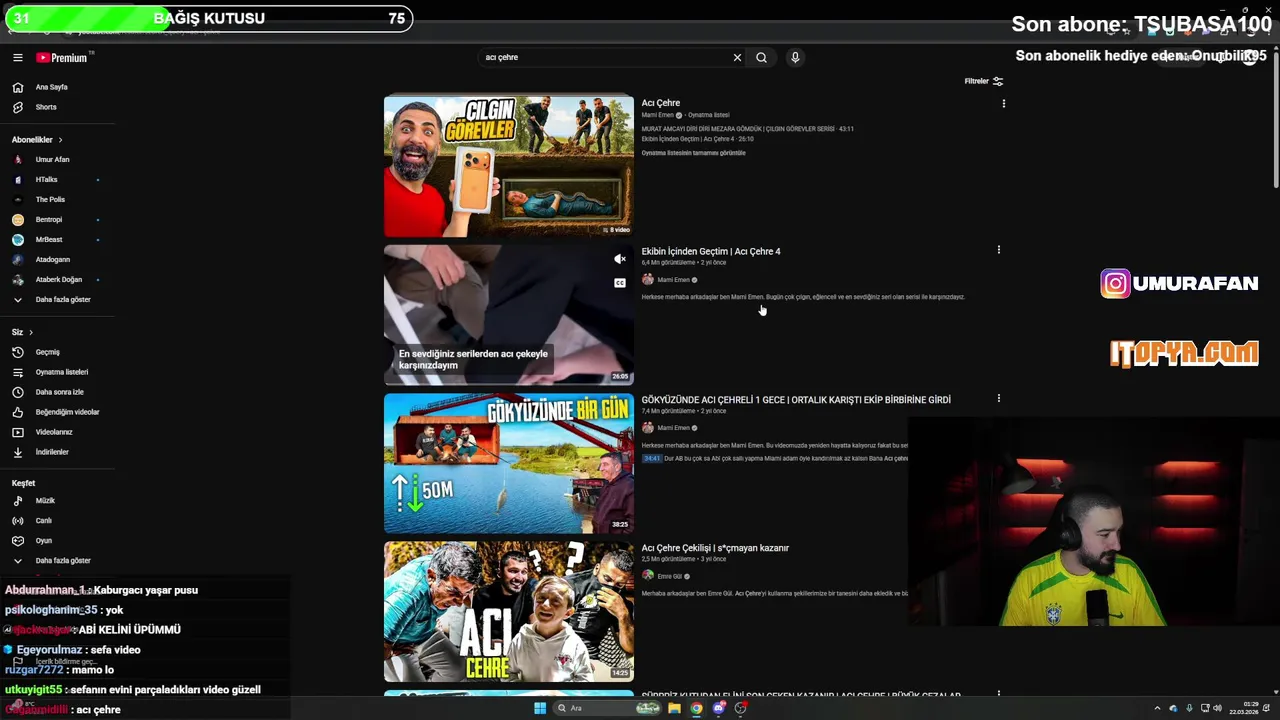Expand Keşfet with Daha fazla göster
The image size is (1280, 720).
[63, 560]
